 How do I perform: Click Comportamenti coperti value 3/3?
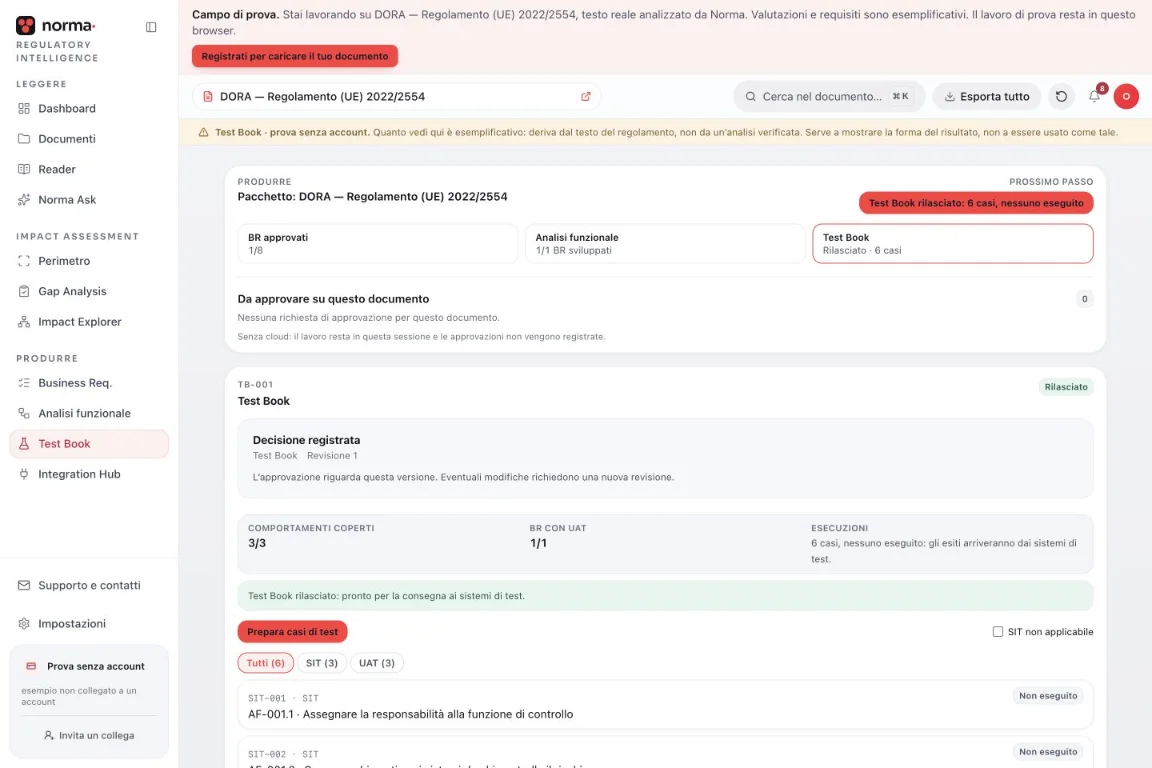[x=257, y=544]
